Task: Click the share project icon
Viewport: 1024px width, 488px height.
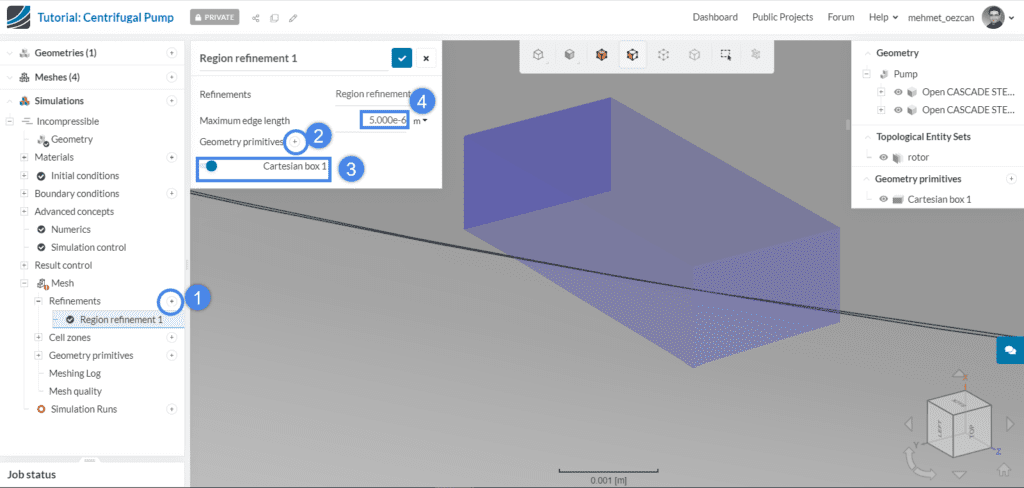Action: tap(255, 18)
